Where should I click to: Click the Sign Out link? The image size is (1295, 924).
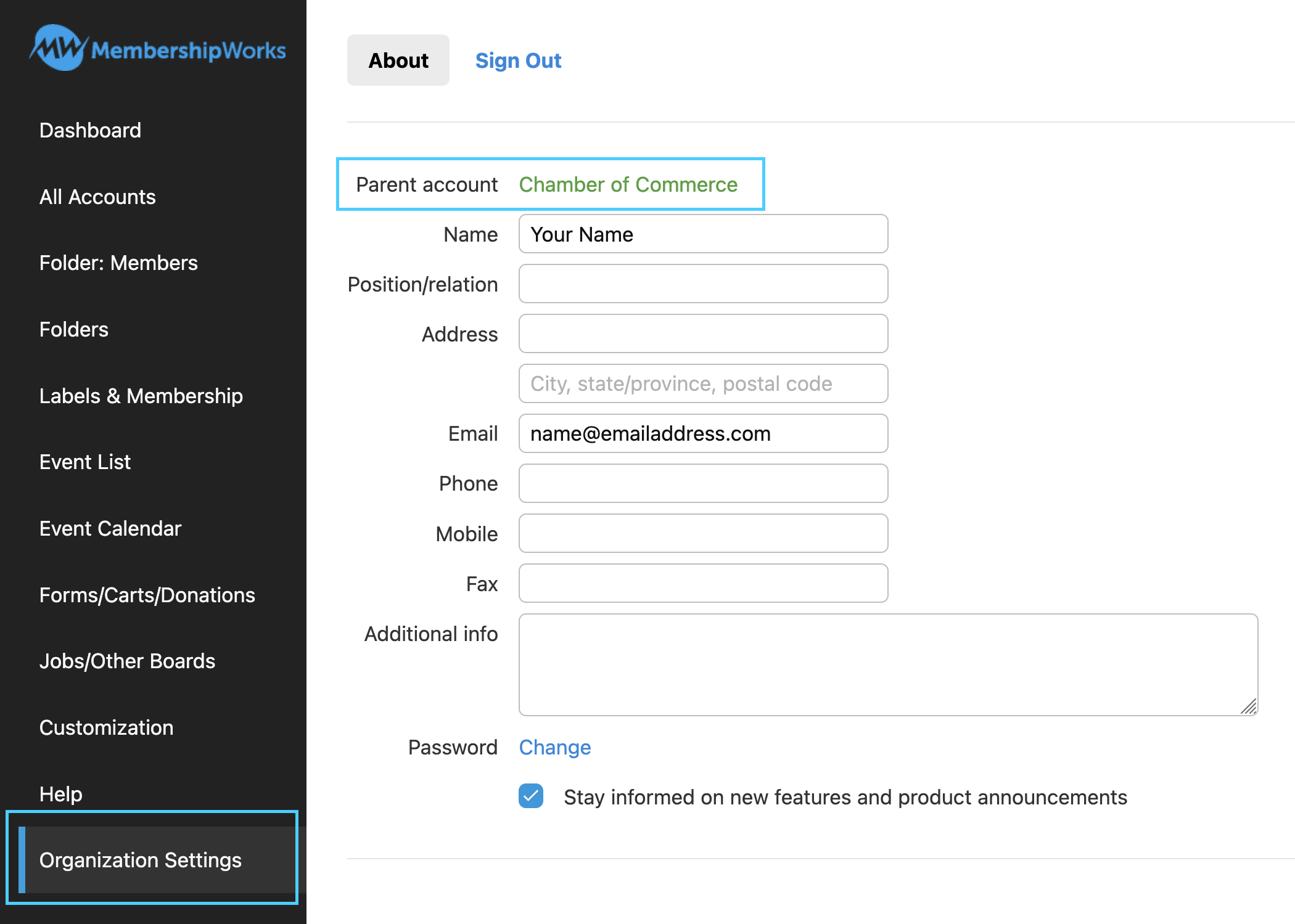518,60
